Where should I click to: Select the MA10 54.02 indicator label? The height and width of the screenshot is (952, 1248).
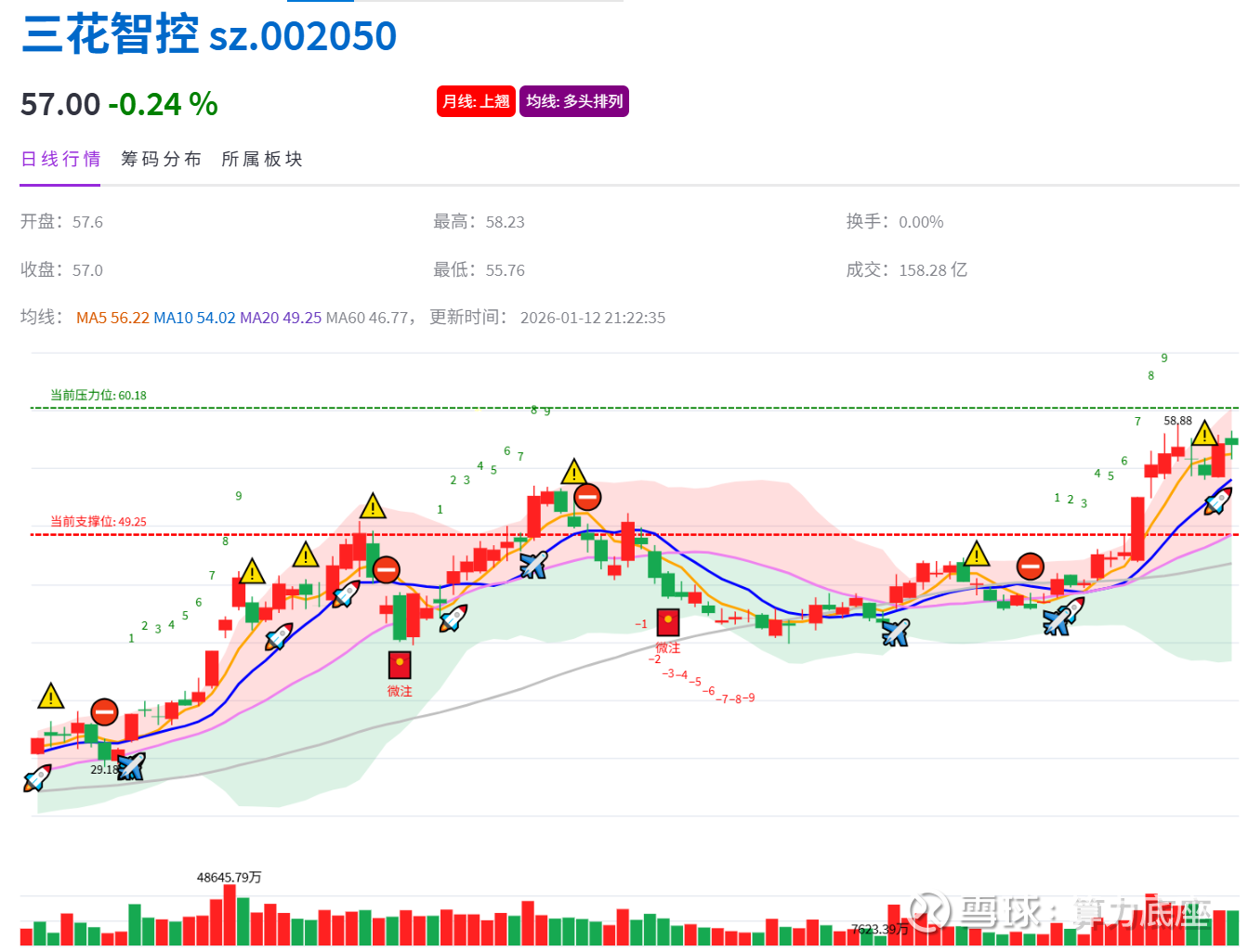coord(194,318)
